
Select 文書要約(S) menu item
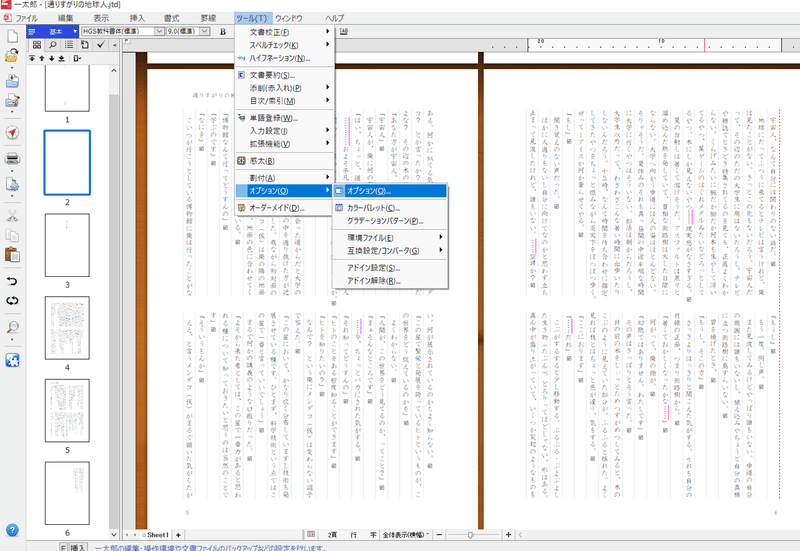coord(284,75)
